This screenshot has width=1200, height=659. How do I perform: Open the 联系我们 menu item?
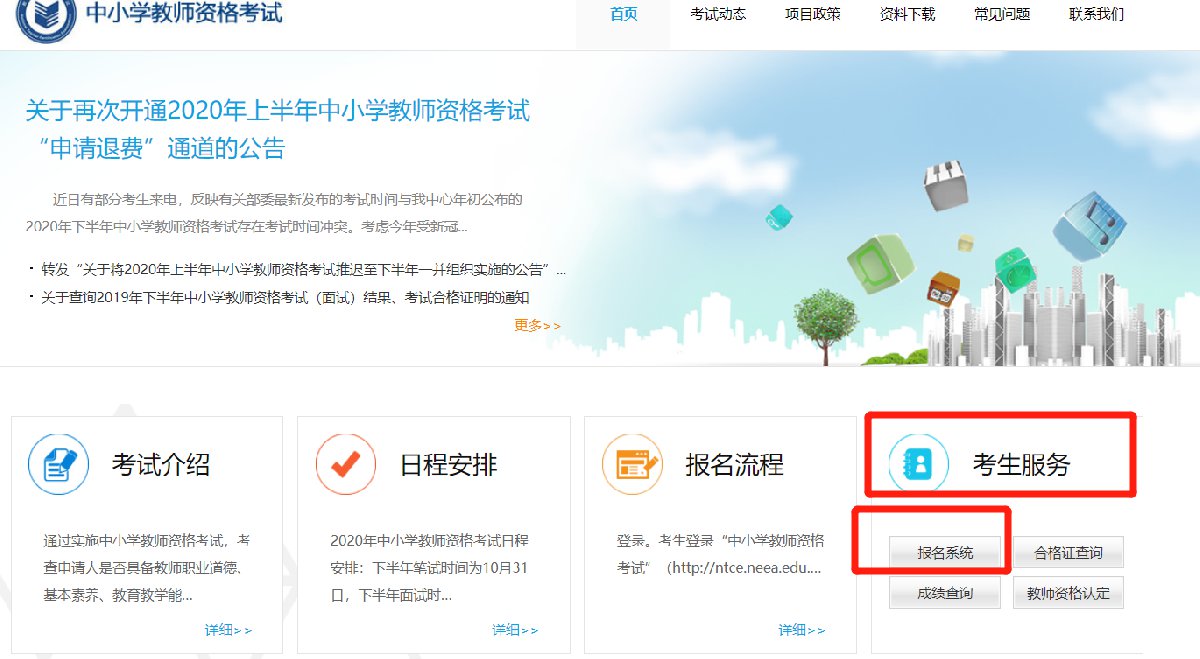[1096, 14]
